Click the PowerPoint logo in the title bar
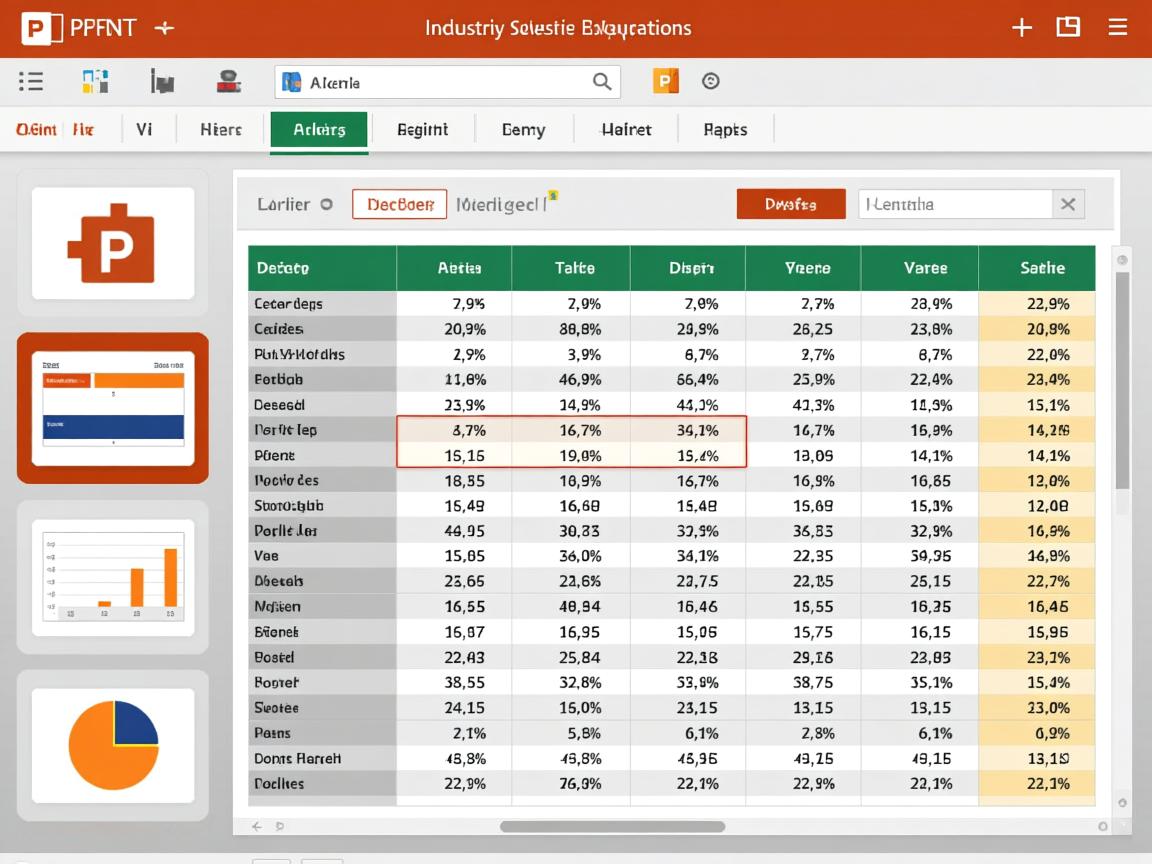Screen dimensions: 1152x864 point(37,28)
